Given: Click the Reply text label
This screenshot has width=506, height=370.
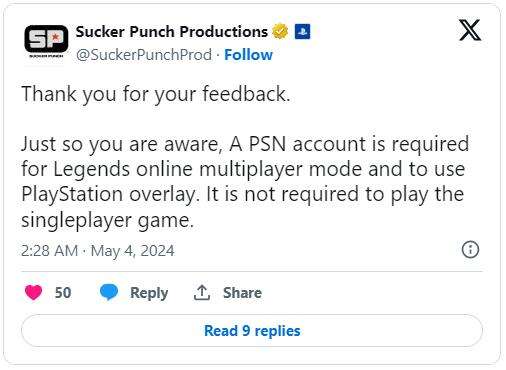Looking at the screenshot, I should [149, 293].
